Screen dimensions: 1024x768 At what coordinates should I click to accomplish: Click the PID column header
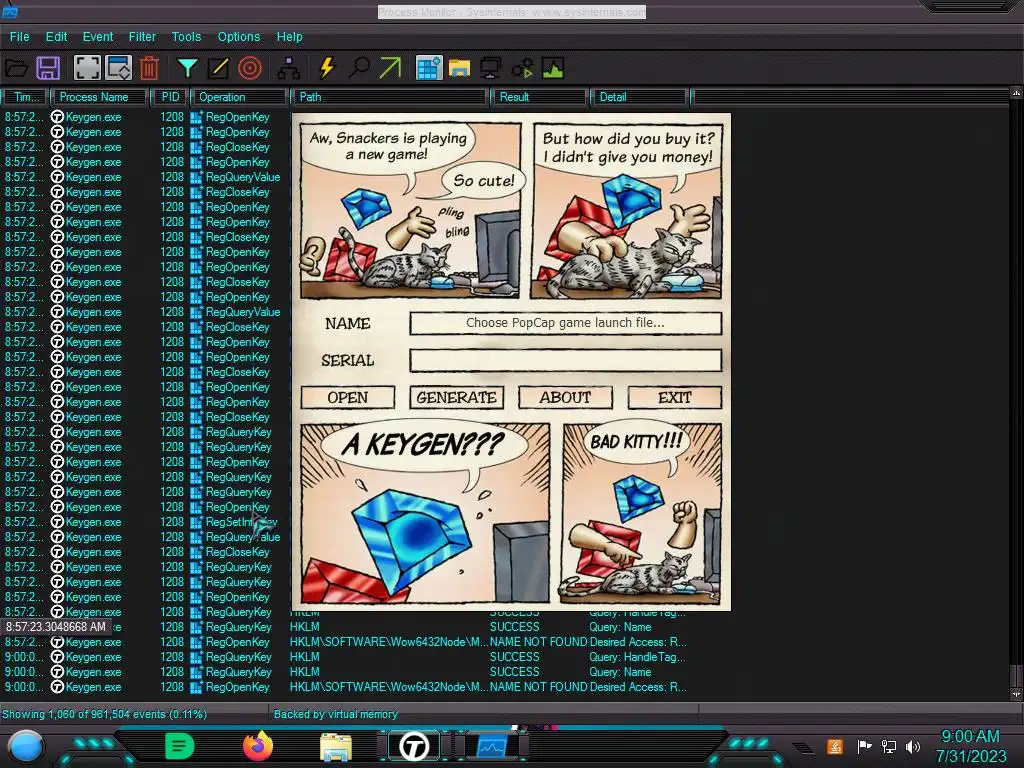[x=170, y=97]
